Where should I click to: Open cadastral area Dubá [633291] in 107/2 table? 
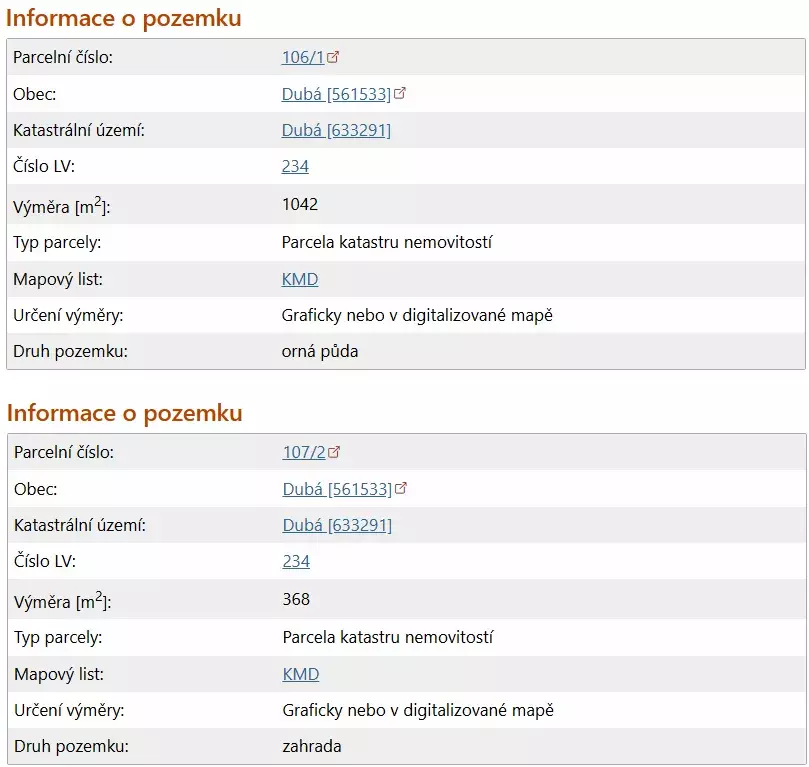[337, 526]
